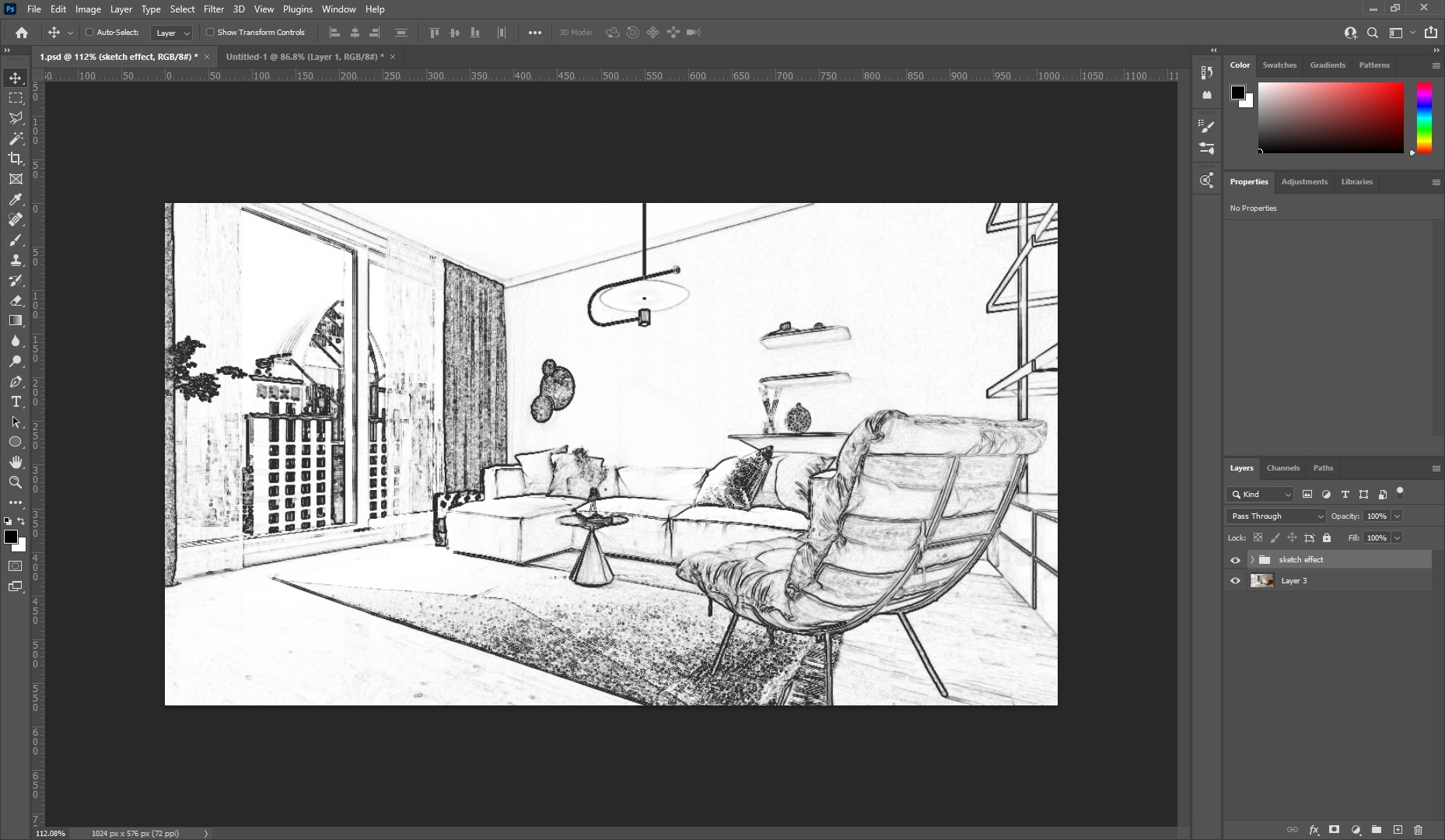Toggle lock image pixels brush icon

tap(1275, 537)
